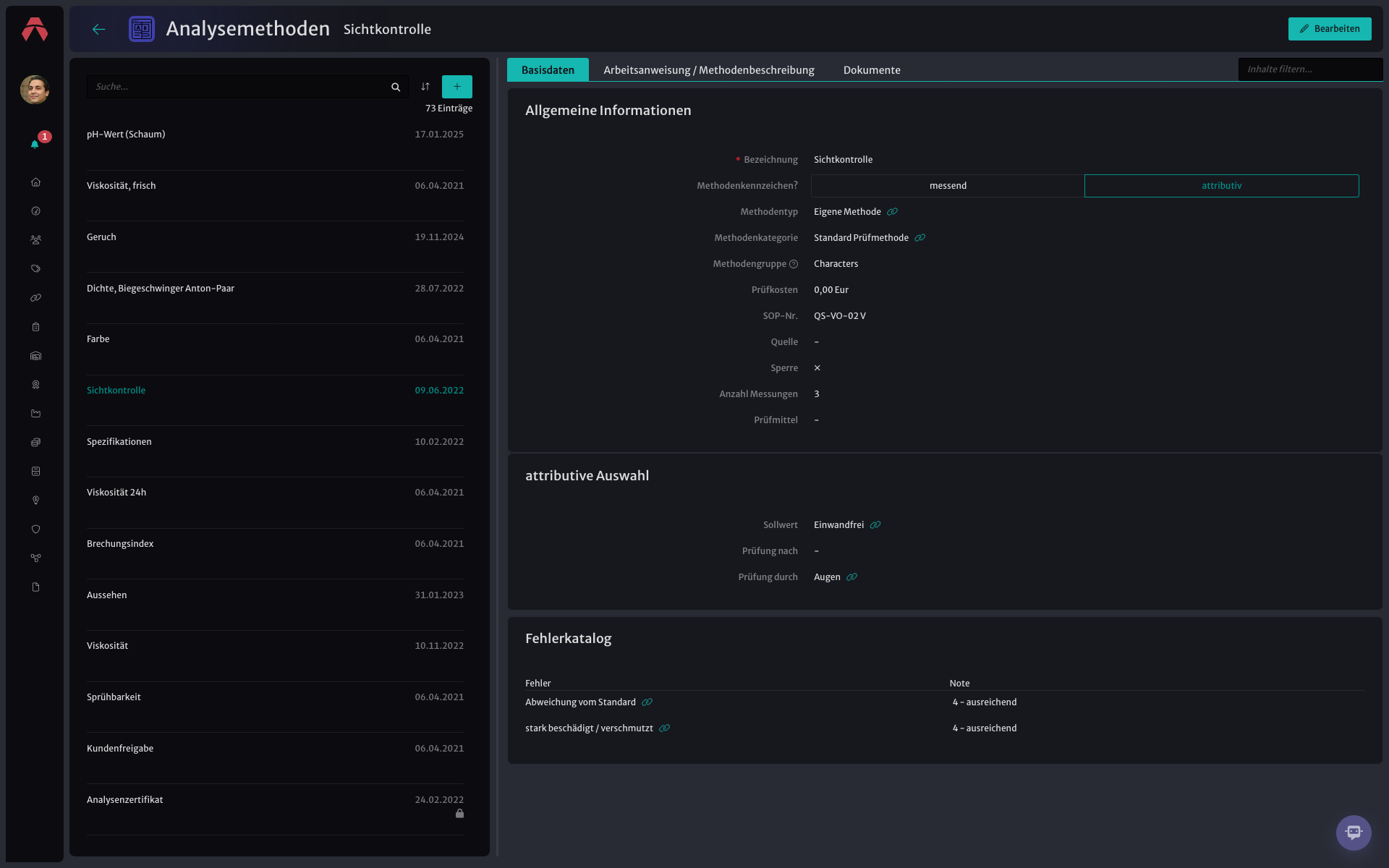This screenshot has width=1389, height=868.
Task: Click link icon next to Eigene Methode
Action: pos(893,212)
